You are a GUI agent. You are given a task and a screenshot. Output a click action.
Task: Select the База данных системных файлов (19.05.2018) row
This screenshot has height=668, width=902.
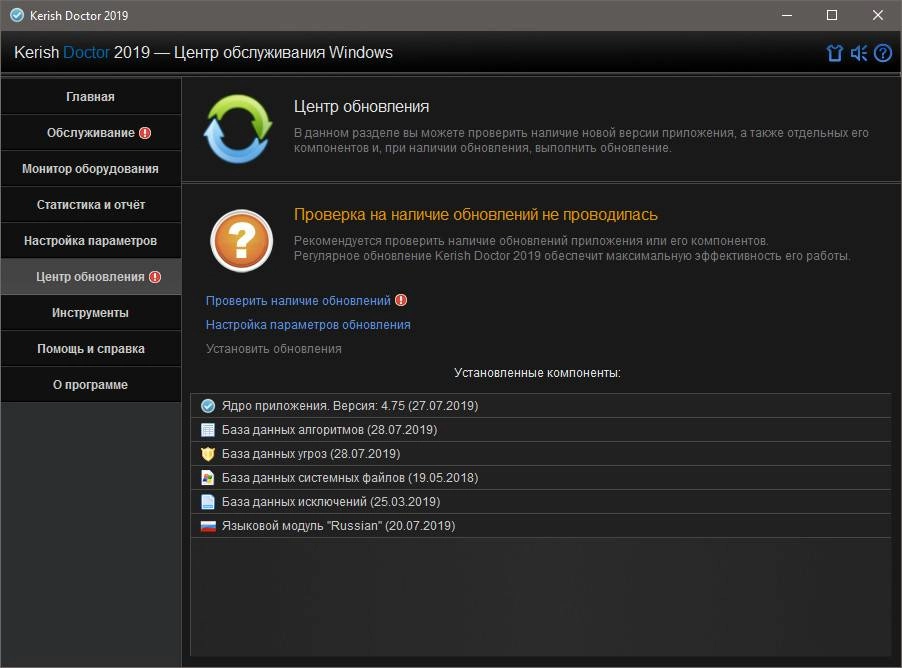tap(541, 478)
